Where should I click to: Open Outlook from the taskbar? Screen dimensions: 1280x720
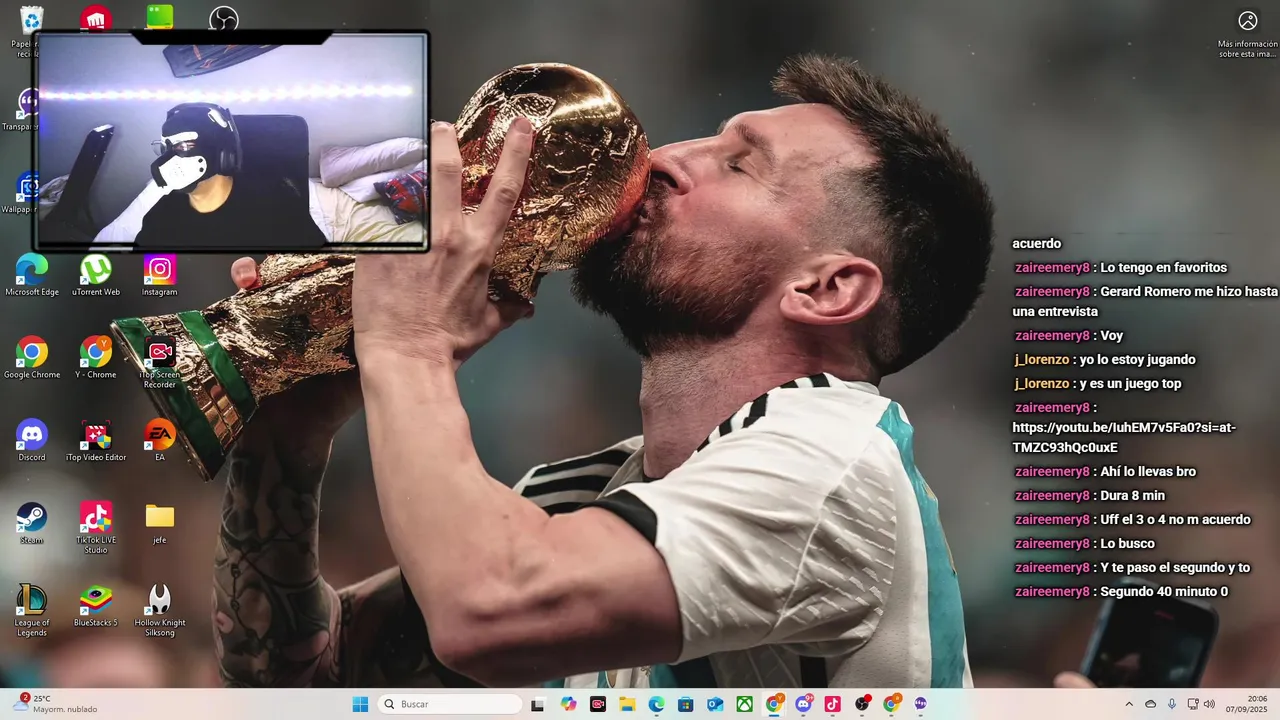click(x=715, y=704)
